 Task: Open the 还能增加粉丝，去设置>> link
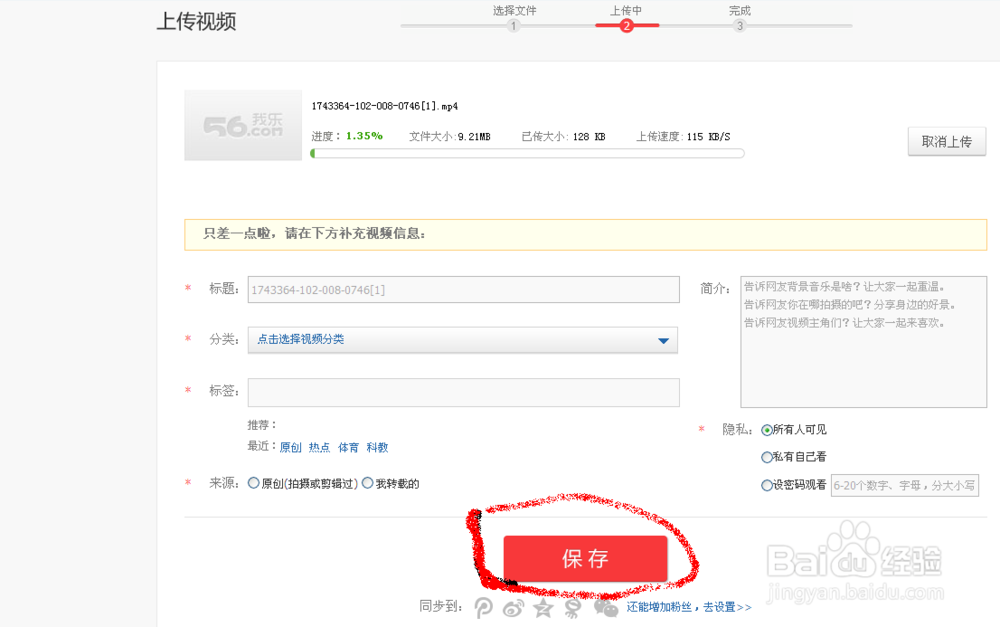(x=688, y=607)
